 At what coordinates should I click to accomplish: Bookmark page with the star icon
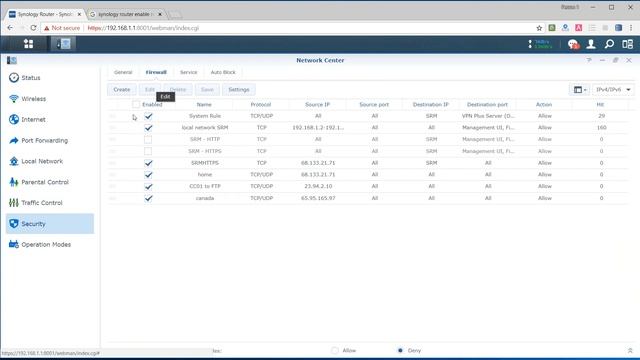pyautogui.click(x=539, y=28)
